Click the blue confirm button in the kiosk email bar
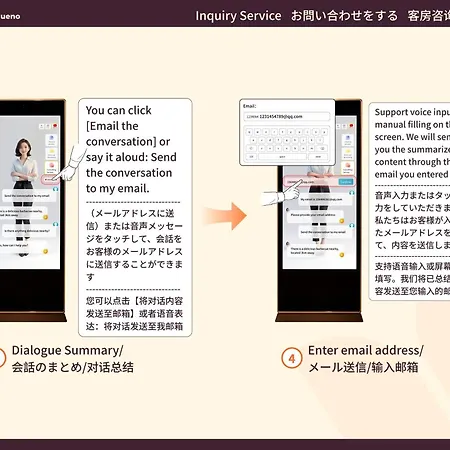The image size is (450, 450). coord(346,182)
